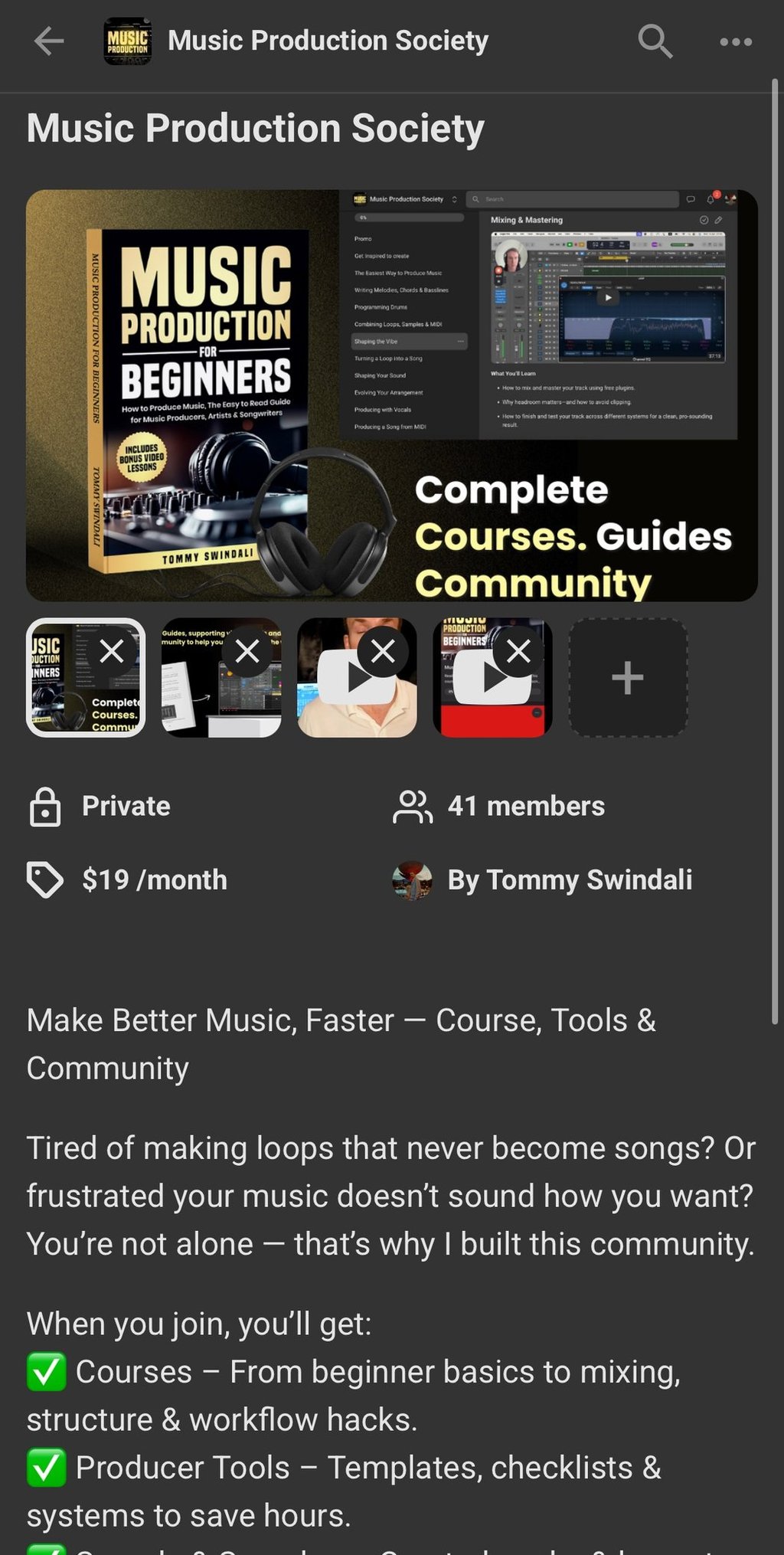Tap the Private lock icon
This screenshot has width=784, height=1555.
(45, 807)
